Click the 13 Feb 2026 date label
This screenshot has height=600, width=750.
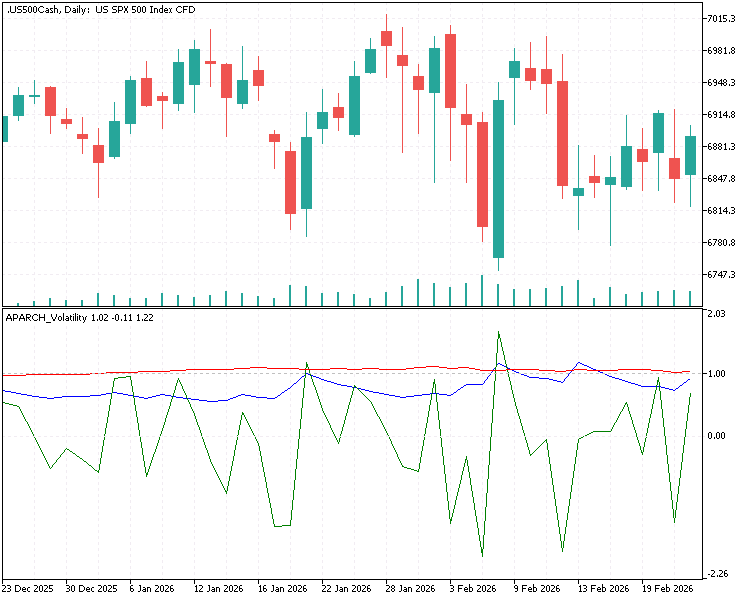(x=603, y=589)
